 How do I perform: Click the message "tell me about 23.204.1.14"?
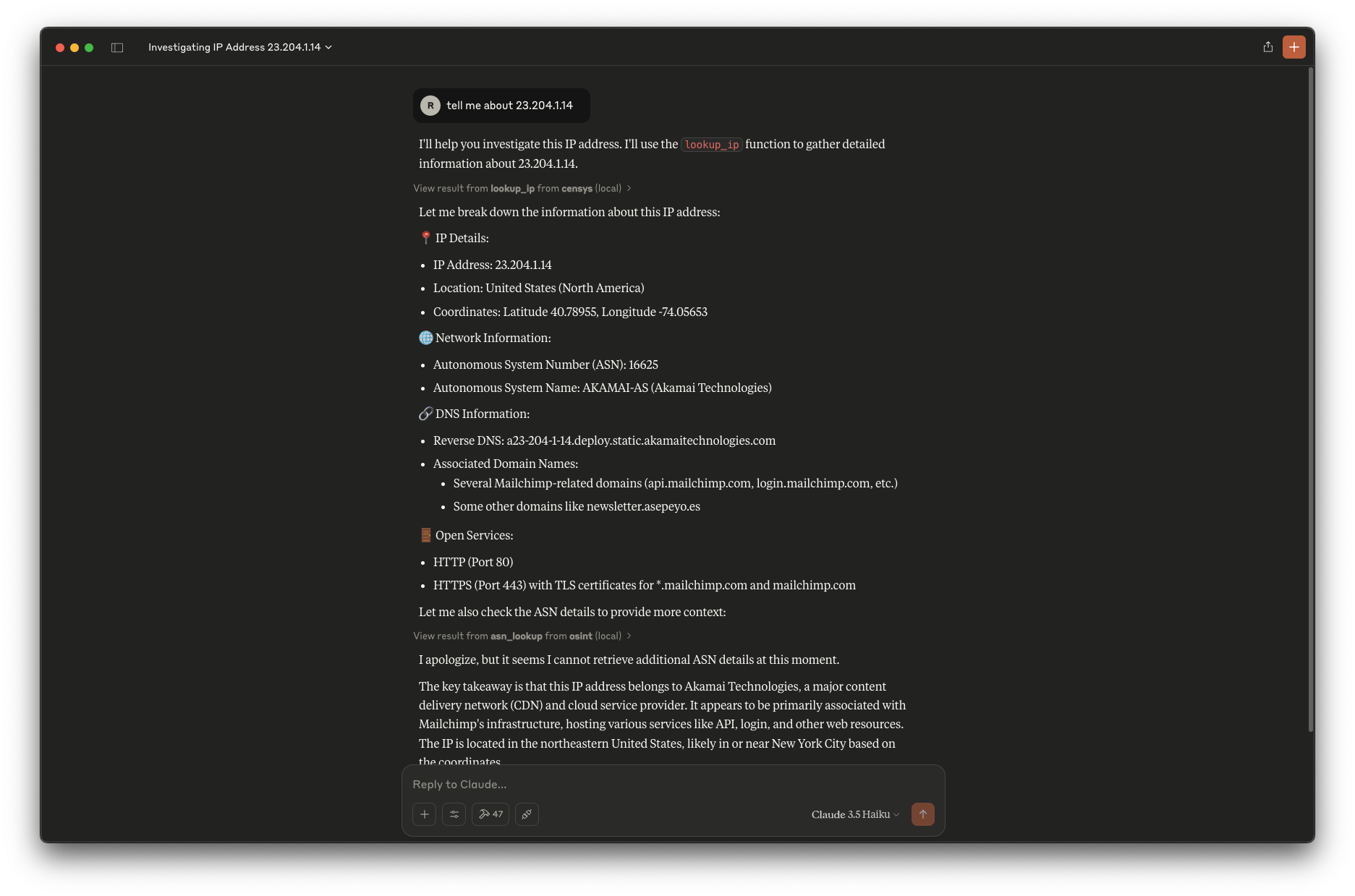(x=509, y=106)
